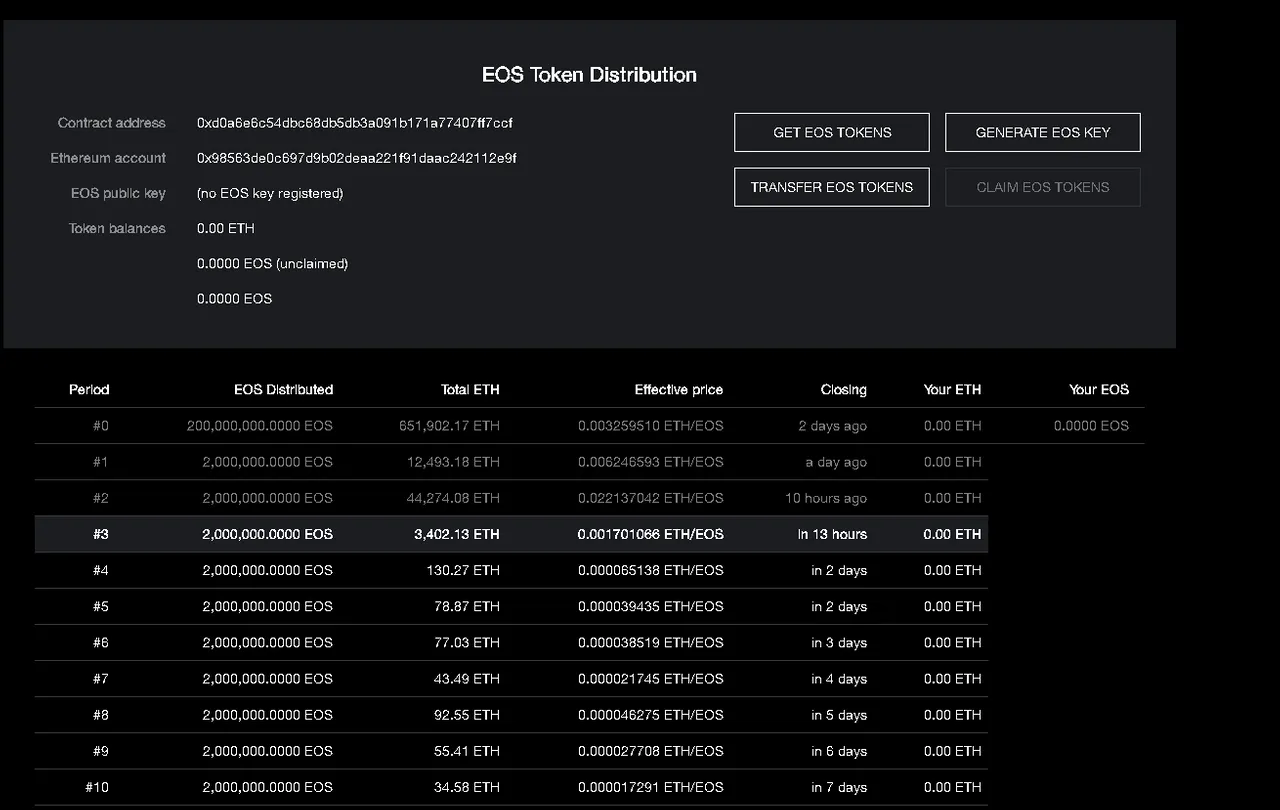Select period #2 in the table
The image size is (1280, 810).
[101, 498]
